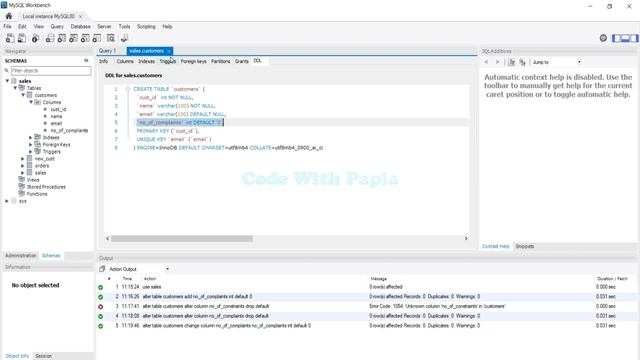Switch to the Foreign keys tab

(193, 61)
